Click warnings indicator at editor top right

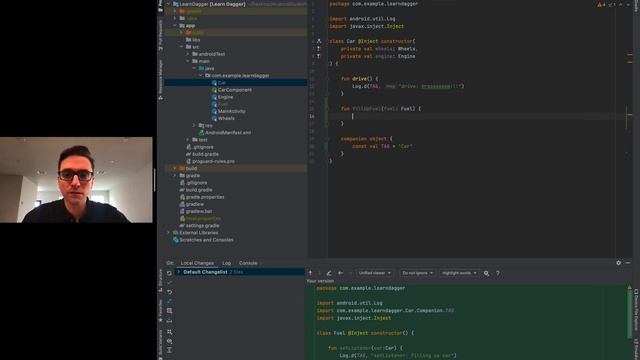601,4
